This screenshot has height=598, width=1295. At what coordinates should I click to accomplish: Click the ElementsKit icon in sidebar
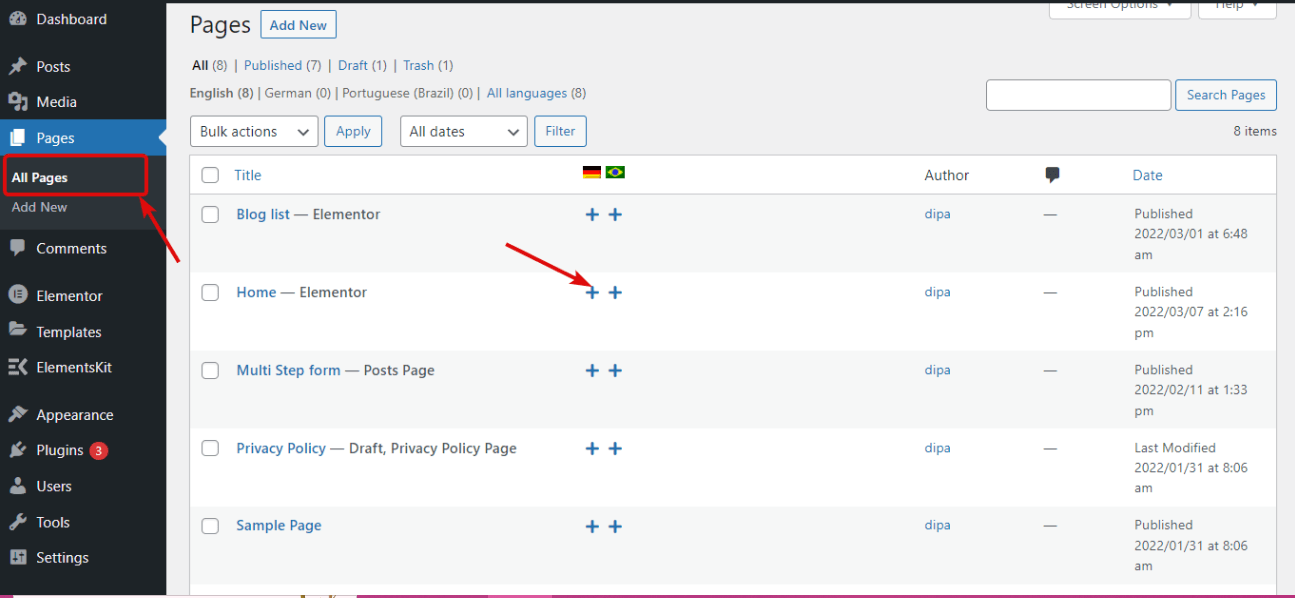tap(17, 367)
